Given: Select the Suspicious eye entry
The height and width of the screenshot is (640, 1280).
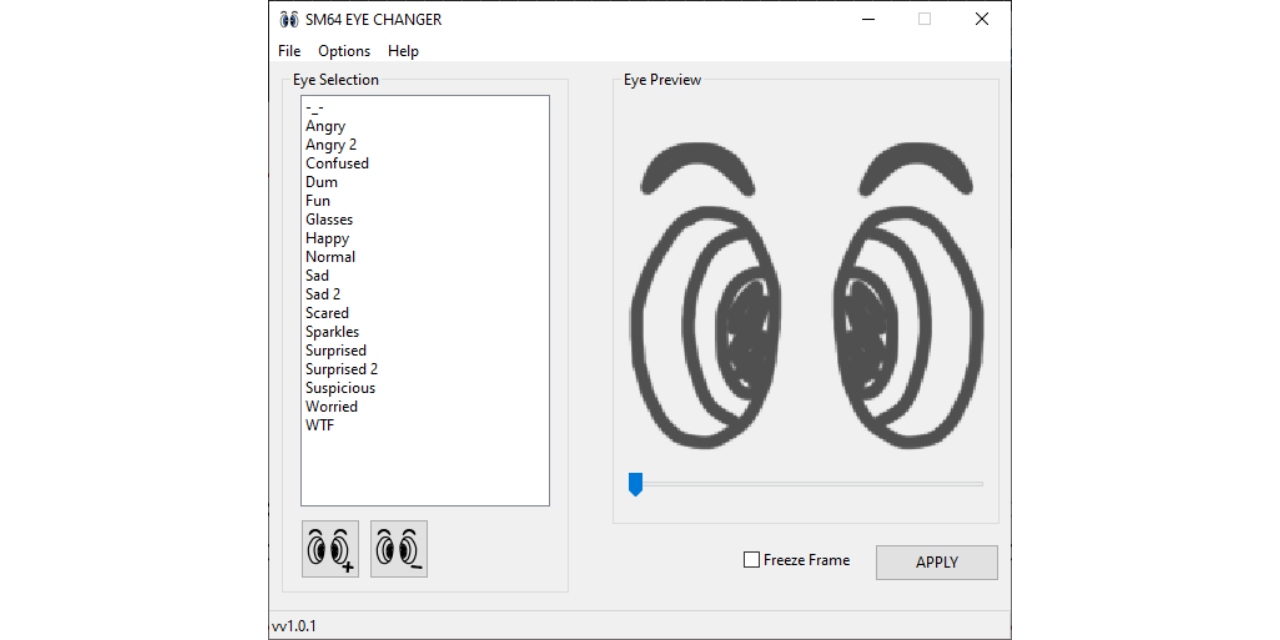Looking at the screenshot, I should (425, 388).
